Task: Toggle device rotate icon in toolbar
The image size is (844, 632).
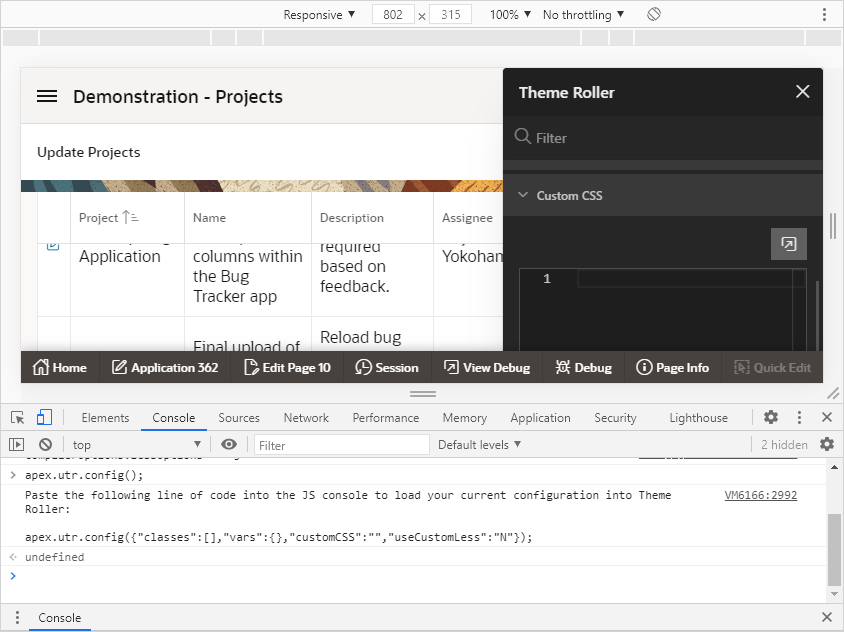Action: pos(653,14)
